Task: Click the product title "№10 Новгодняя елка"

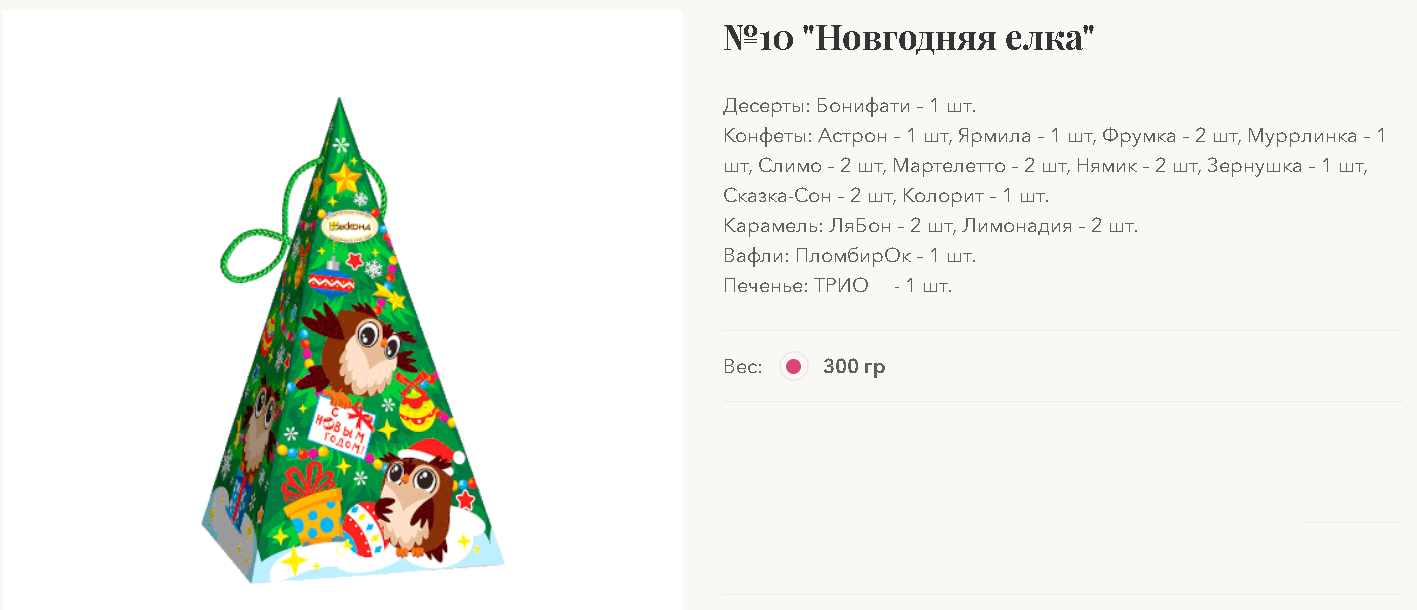Action: tap(909, 39)
